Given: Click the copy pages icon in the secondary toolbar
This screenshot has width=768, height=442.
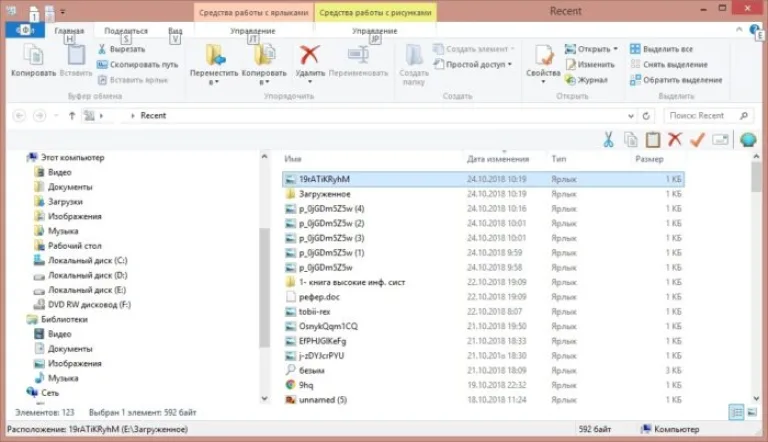Looking at the screenshot, I should (x=631, y=140).
